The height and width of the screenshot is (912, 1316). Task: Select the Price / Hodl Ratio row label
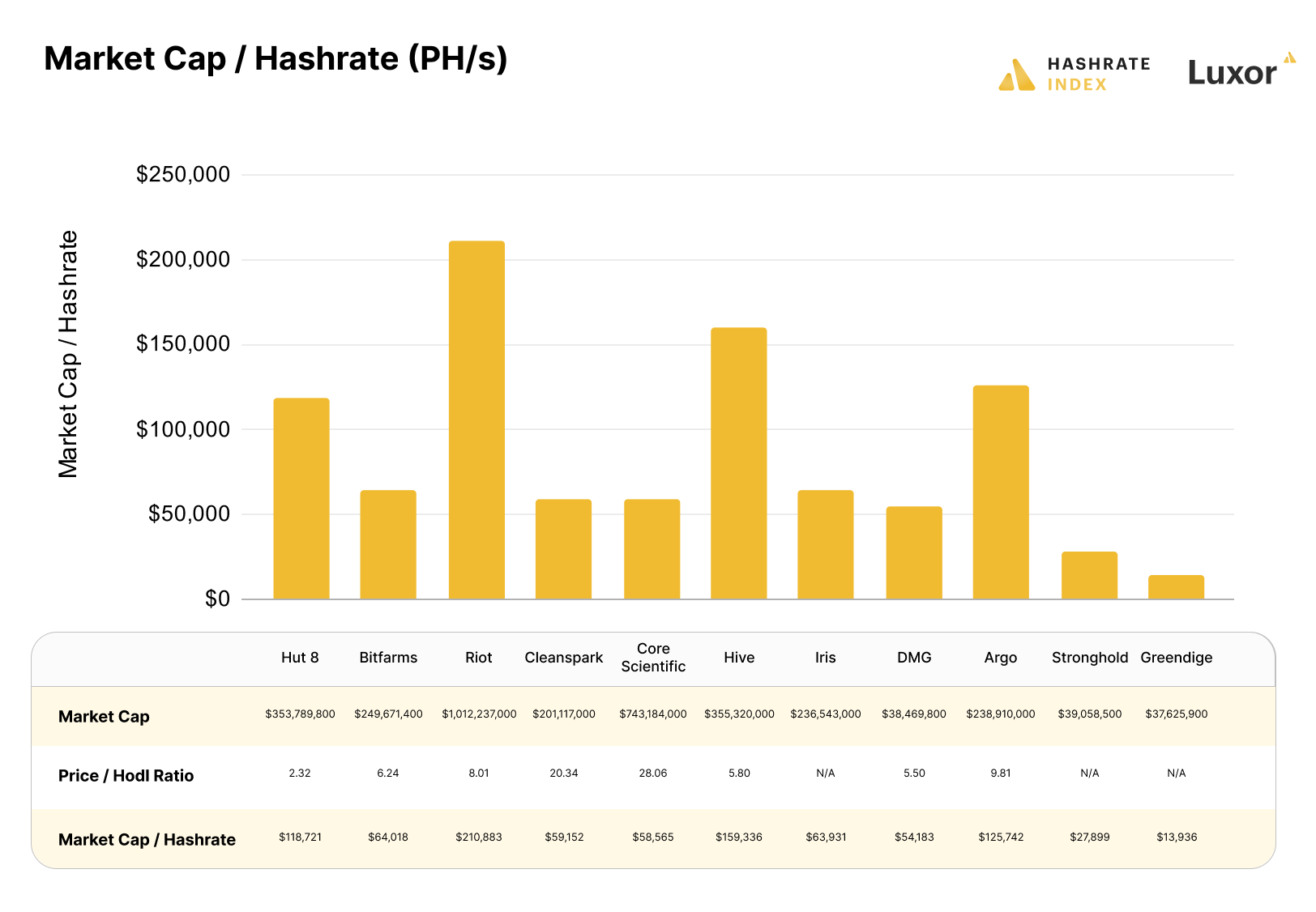click(126, 775)
